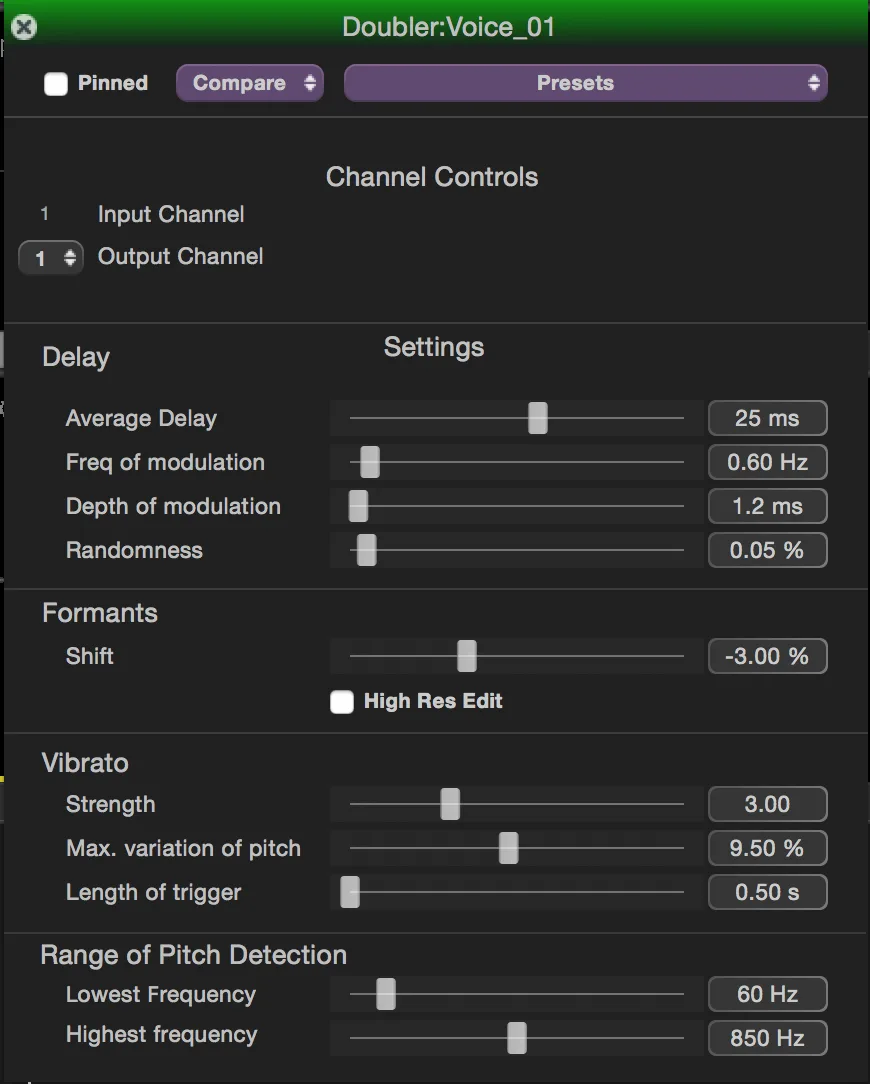Open the Compare dropdown
Screen dimensions: 870x1084
pos(249,83)
